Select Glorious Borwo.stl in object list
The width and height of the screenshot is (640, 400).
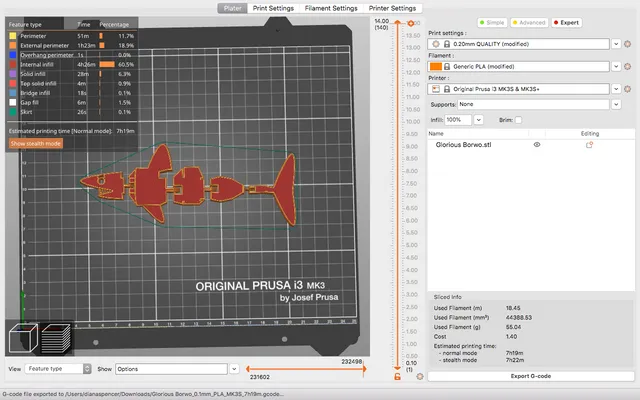[463, 144]
